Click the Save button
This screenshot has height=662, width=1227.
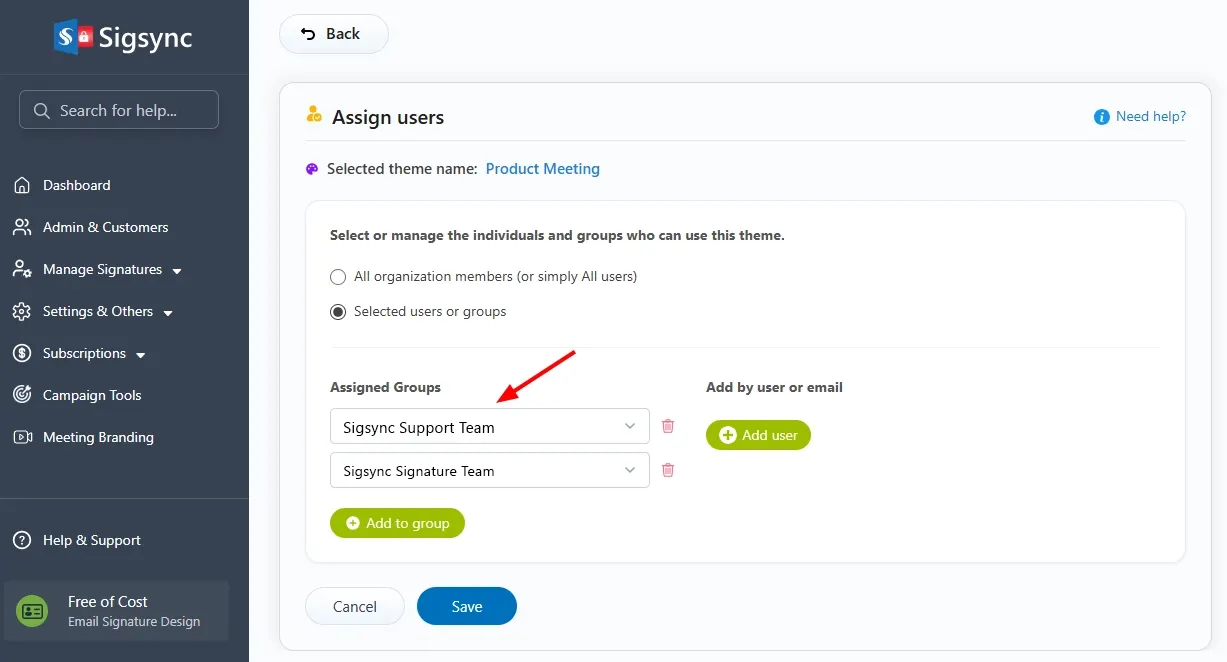(x=467, y=606)
